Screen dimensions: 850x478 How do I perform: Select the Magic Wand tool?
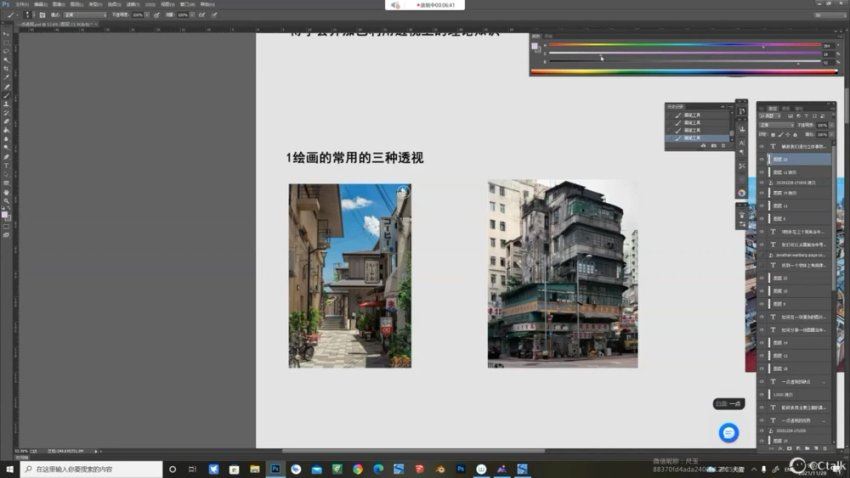coord(7,60)
